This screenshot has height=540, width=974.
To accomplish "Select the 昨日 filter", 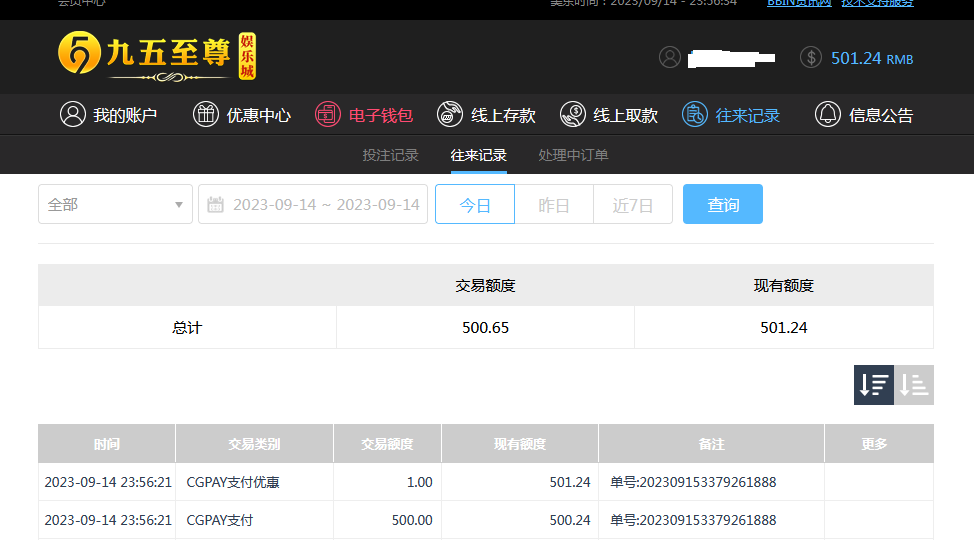I will (554, 204).
